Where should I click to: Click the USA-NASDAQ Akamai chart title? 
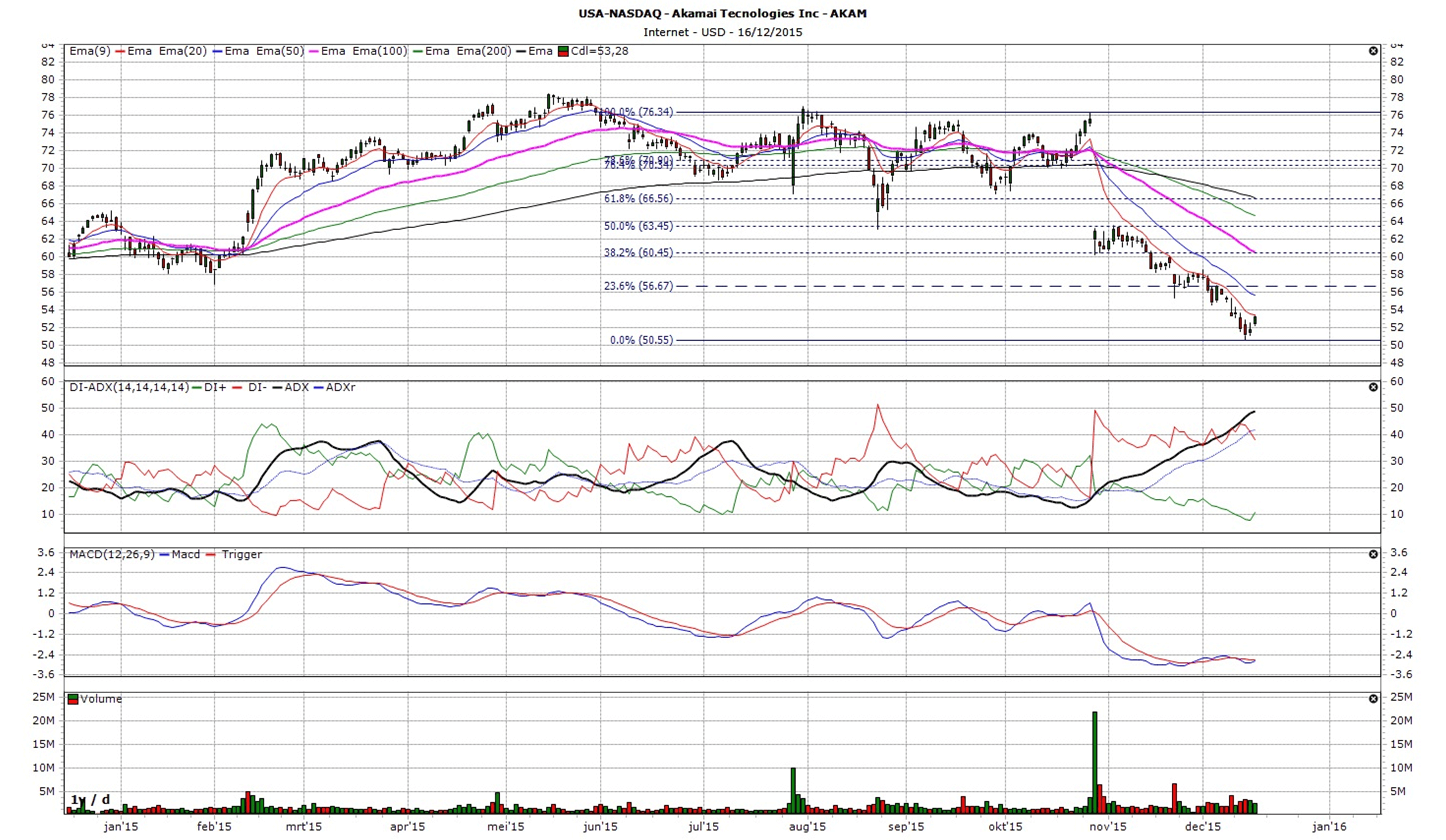(722, 14)
